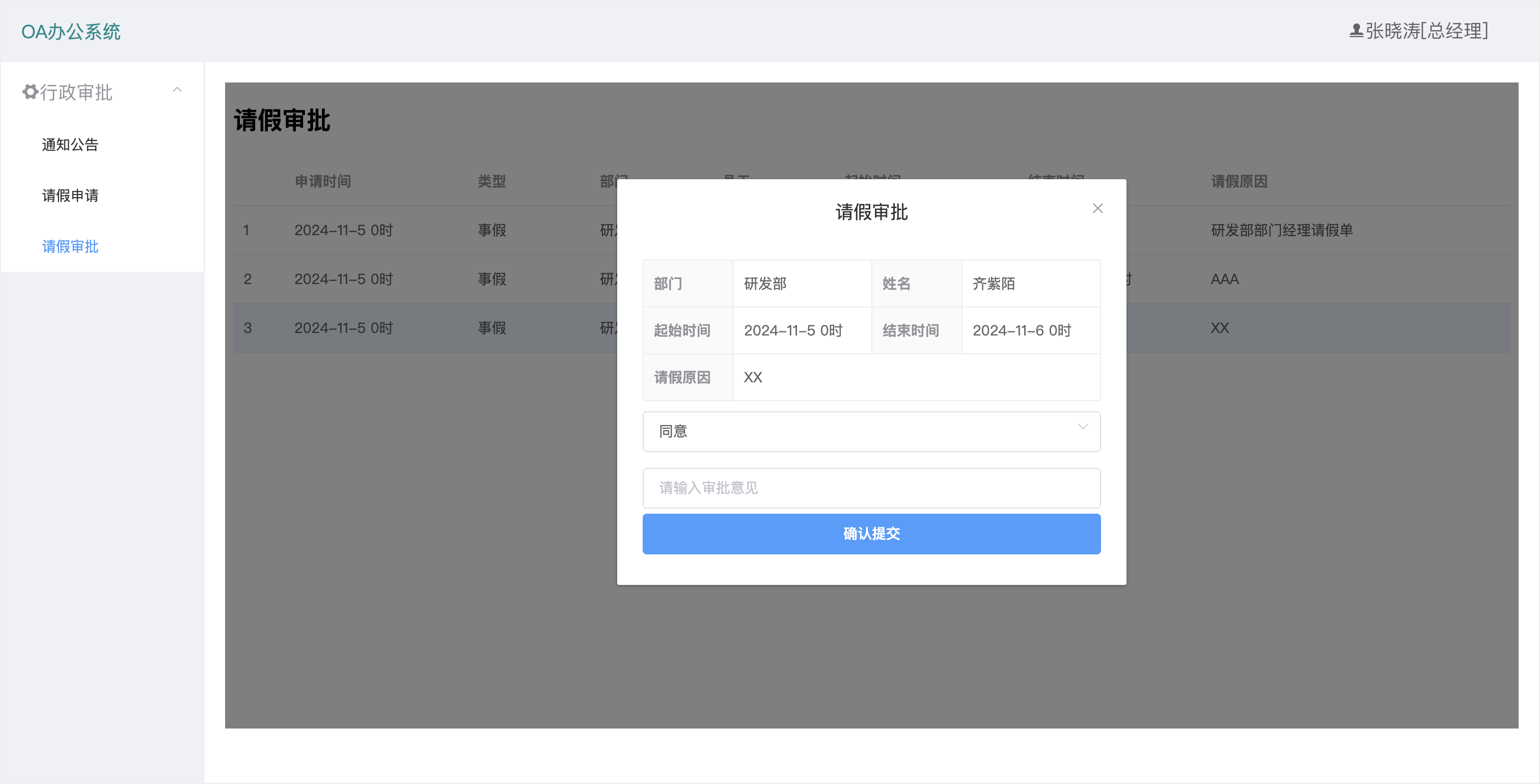
Task: Click 研发部部门经理请假单 reason in table
Action: click(1282, 230)
